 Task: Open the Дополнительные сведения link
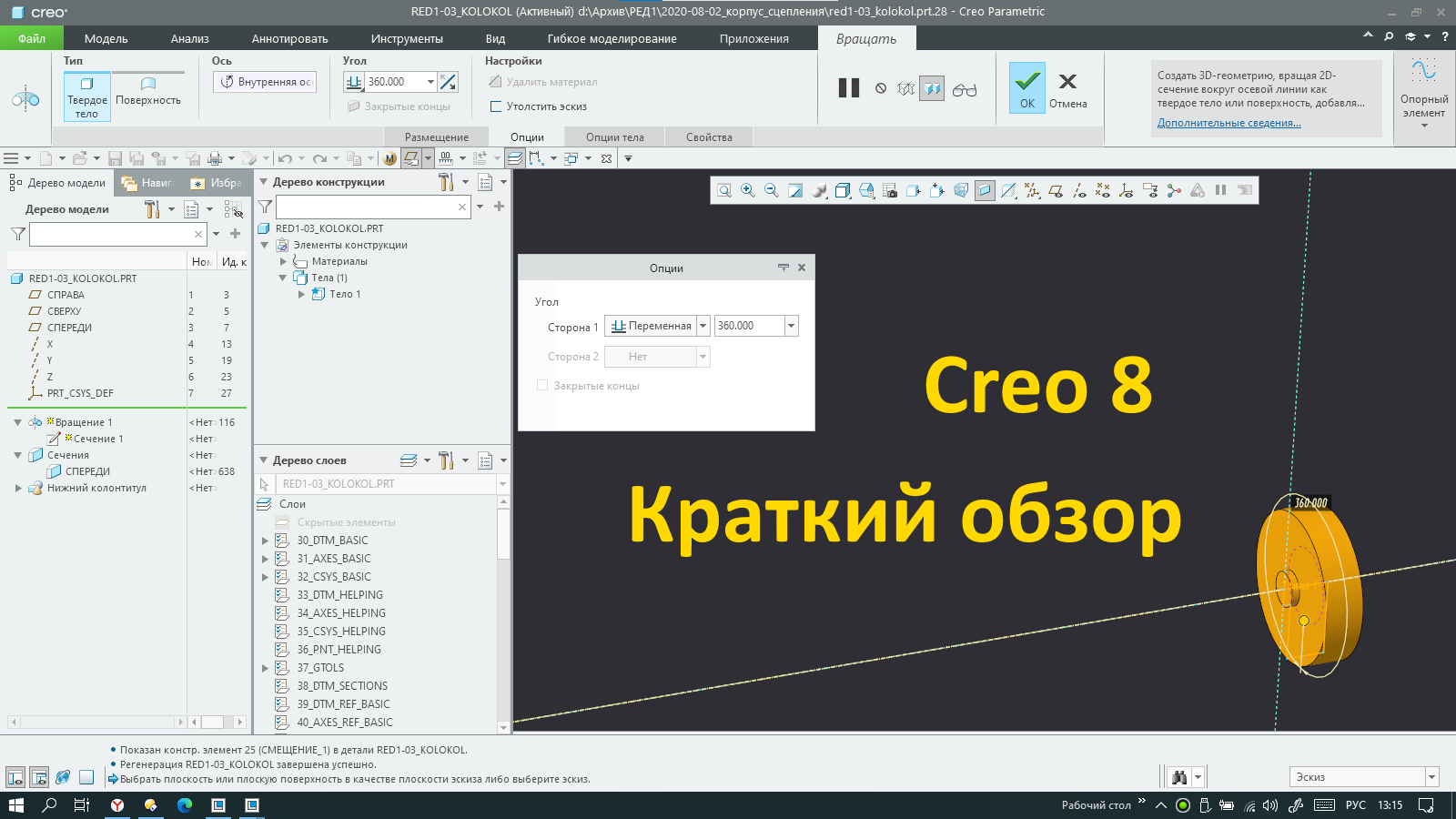coord(1228,123)
